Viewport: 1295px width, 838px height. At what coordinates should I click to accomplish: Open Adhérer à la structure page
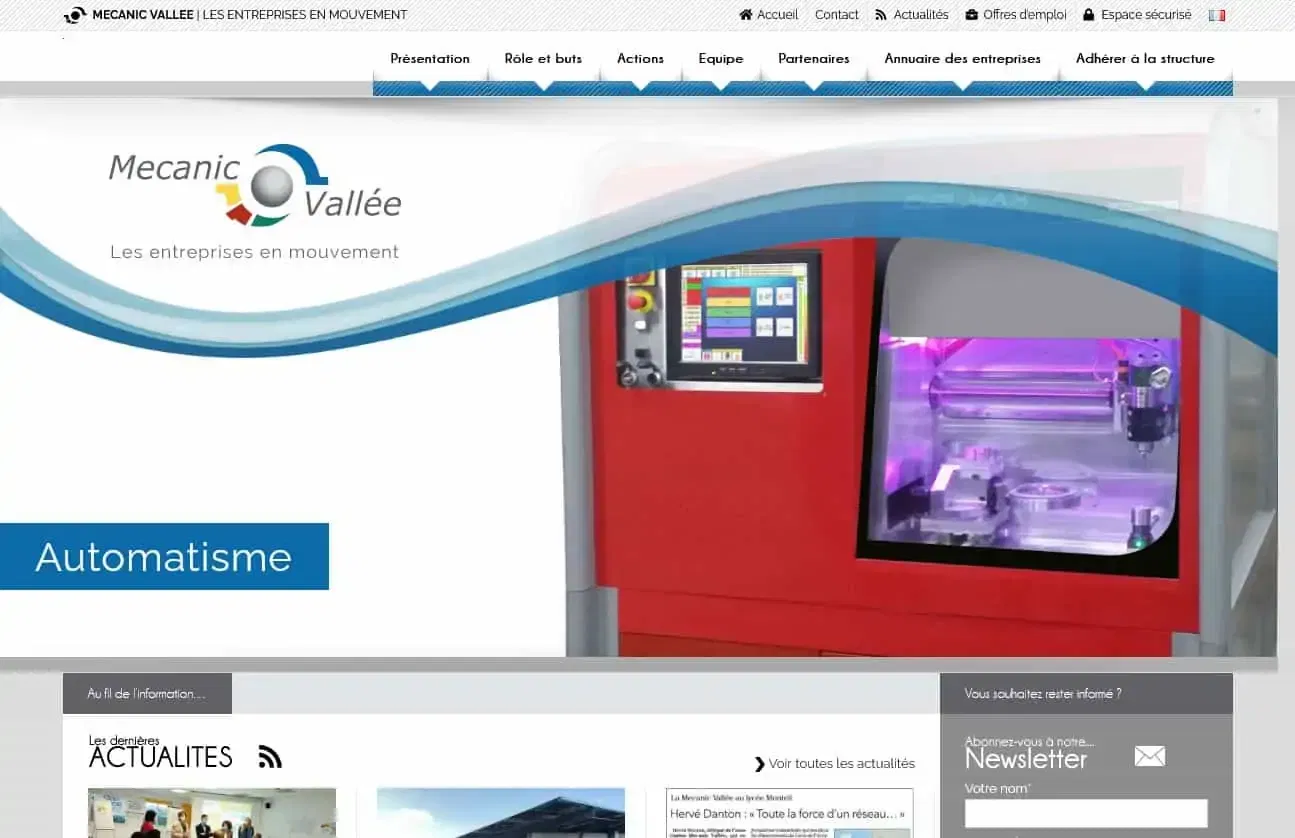[1145, 59]
